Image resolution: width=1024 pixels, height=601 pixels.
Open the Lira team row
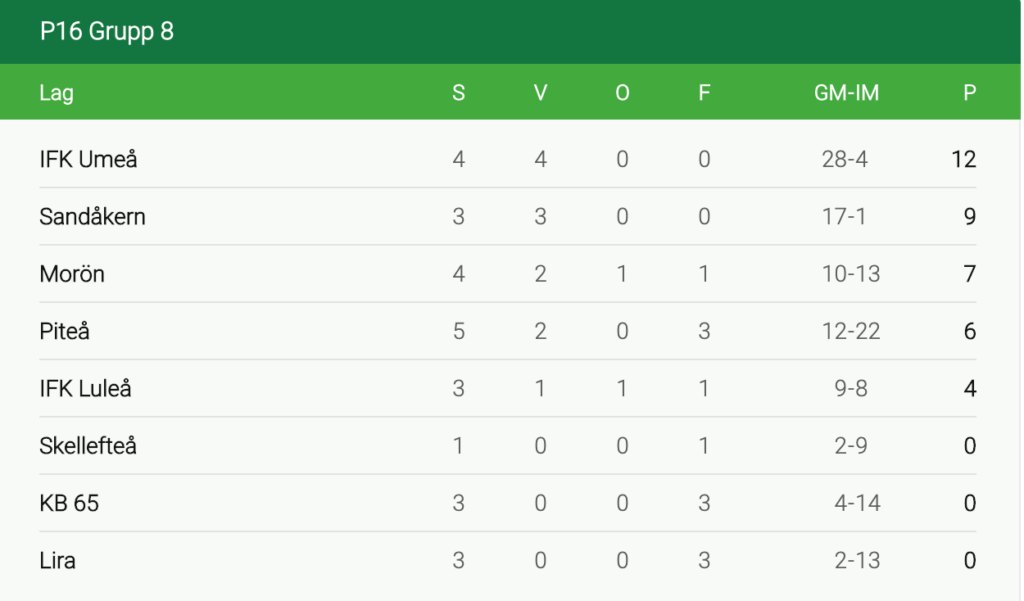57,561
